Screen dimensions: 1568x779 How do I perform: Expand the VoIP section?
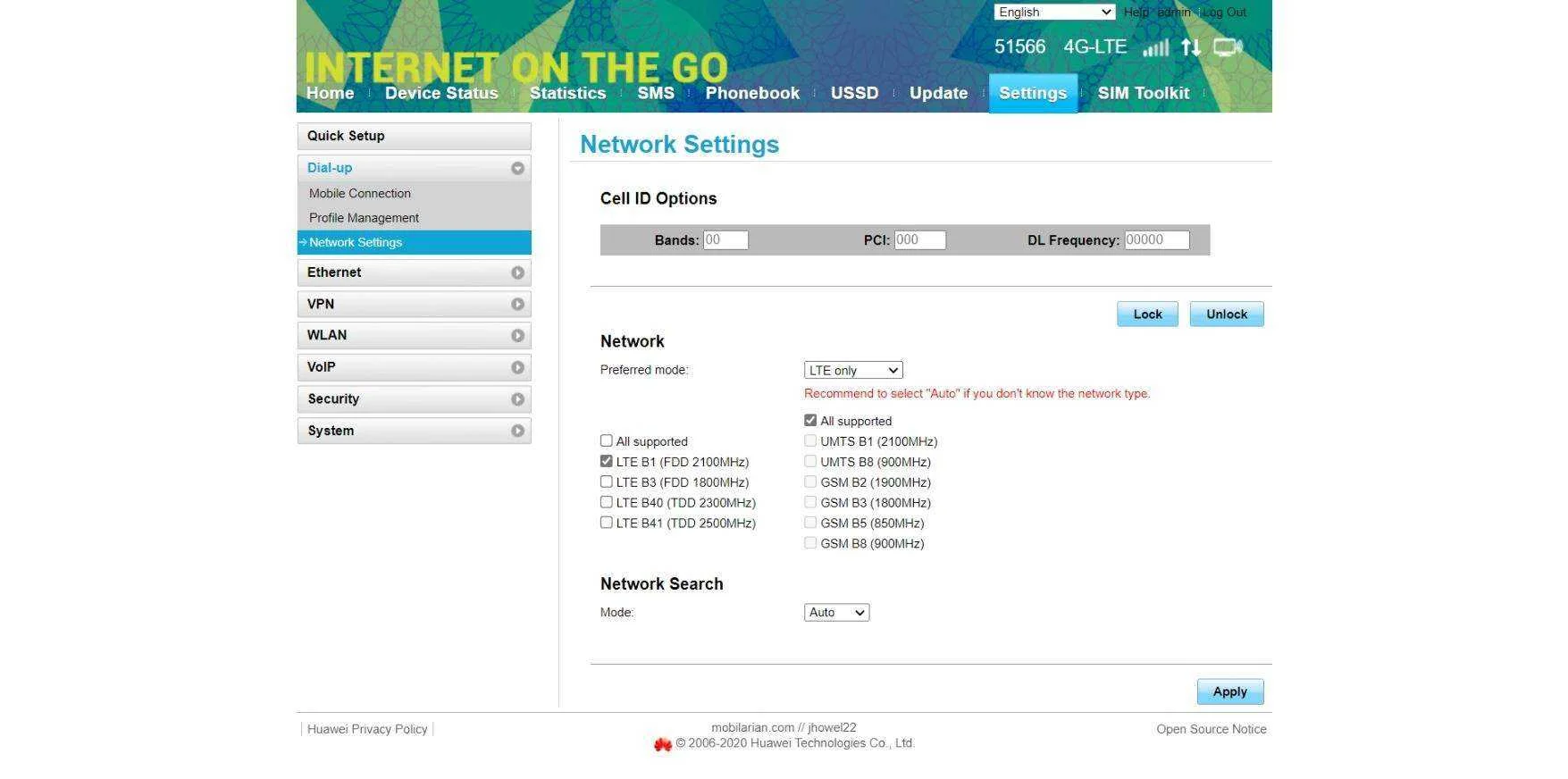(415, 367)
